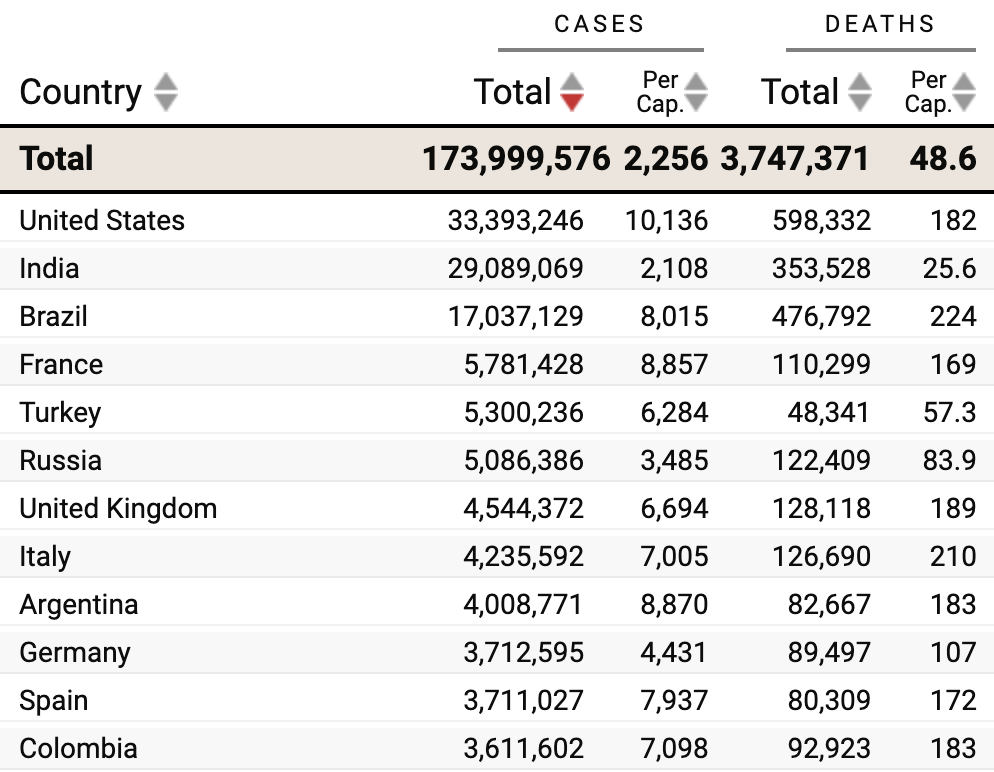The width and height of the screenshot is (994, 772).
Task: Sort by Deaths Per Cap. arrows
Action: 964,92
